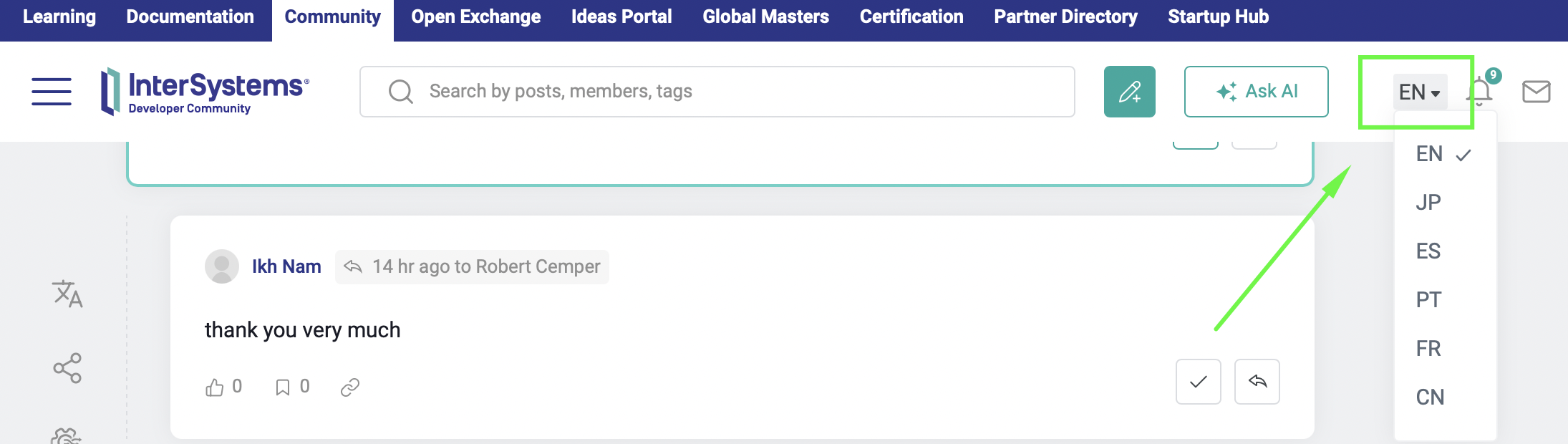Like Ikh Nam's comment with thumbs up
Screen dimensions: 1568x444
(x=214, y=387)
